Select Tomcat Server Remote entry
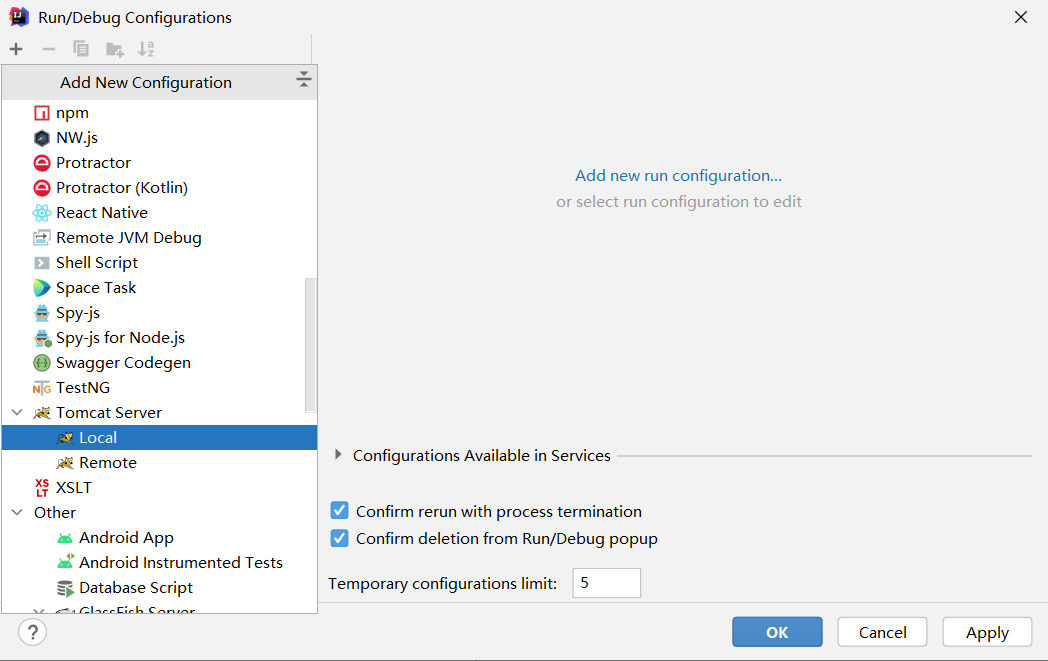Viewport: 1048px width, 661px height. coord(160,463)
